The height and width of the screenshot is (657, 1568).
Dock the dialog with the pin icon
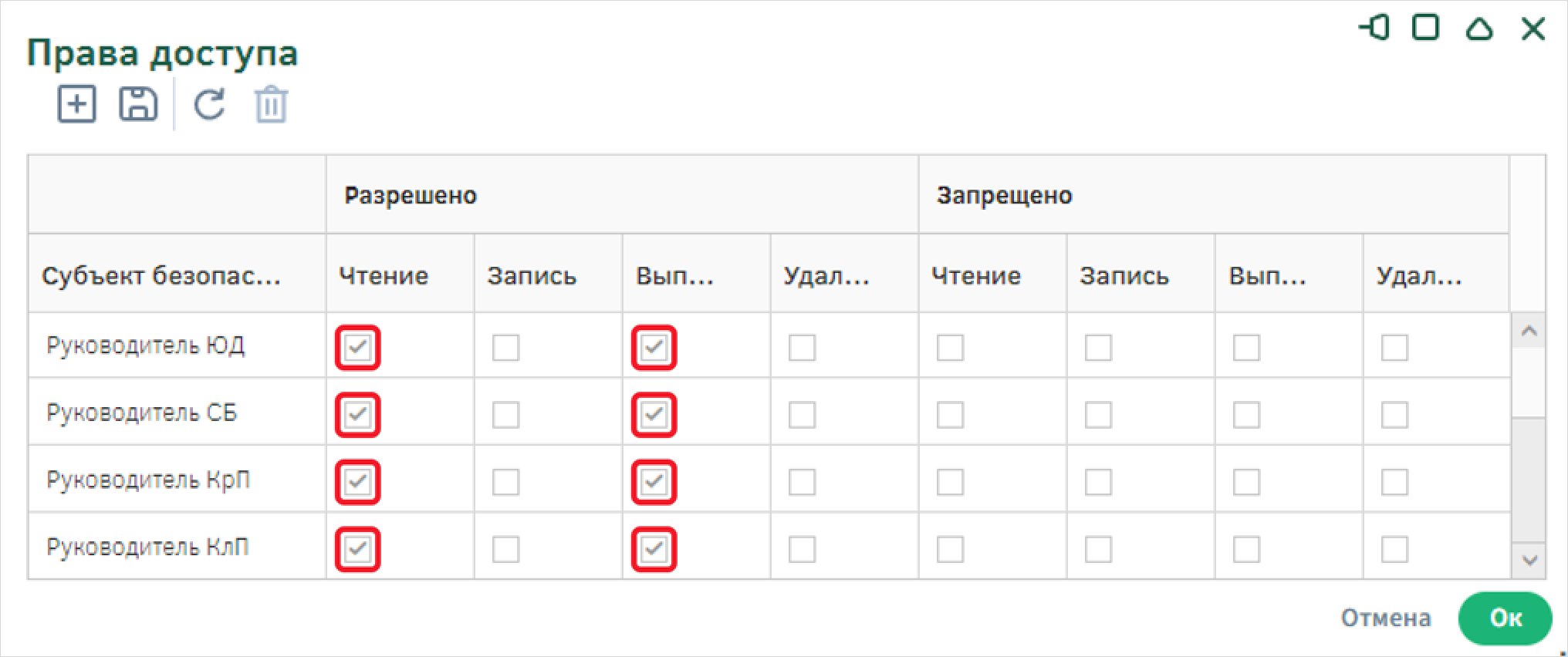1374,29
